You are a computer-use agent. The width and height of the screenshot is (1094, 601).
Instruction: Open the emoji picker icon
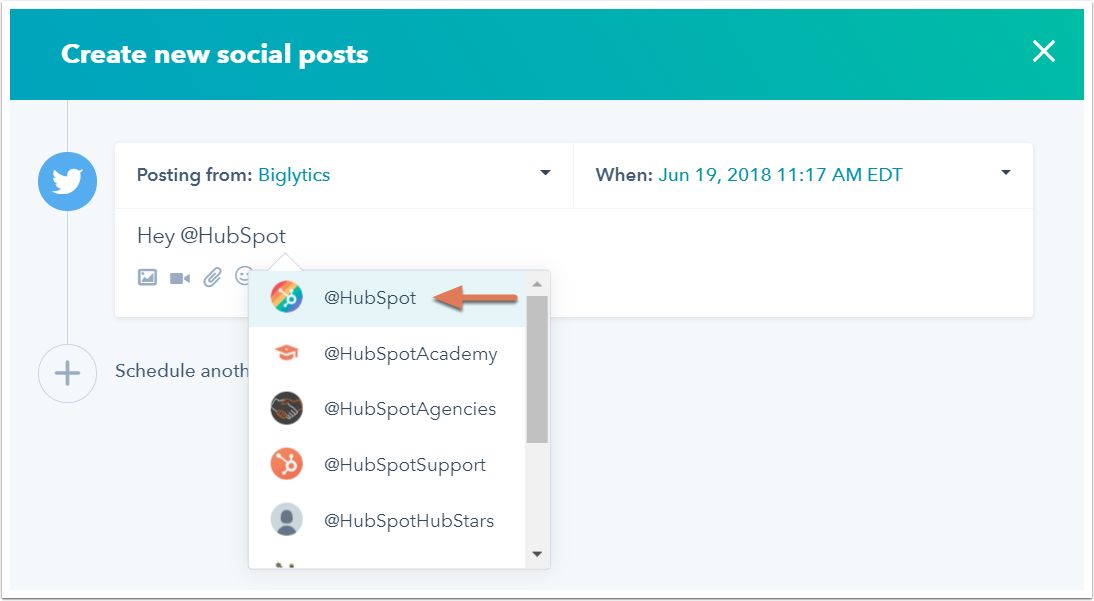point(243,277)
